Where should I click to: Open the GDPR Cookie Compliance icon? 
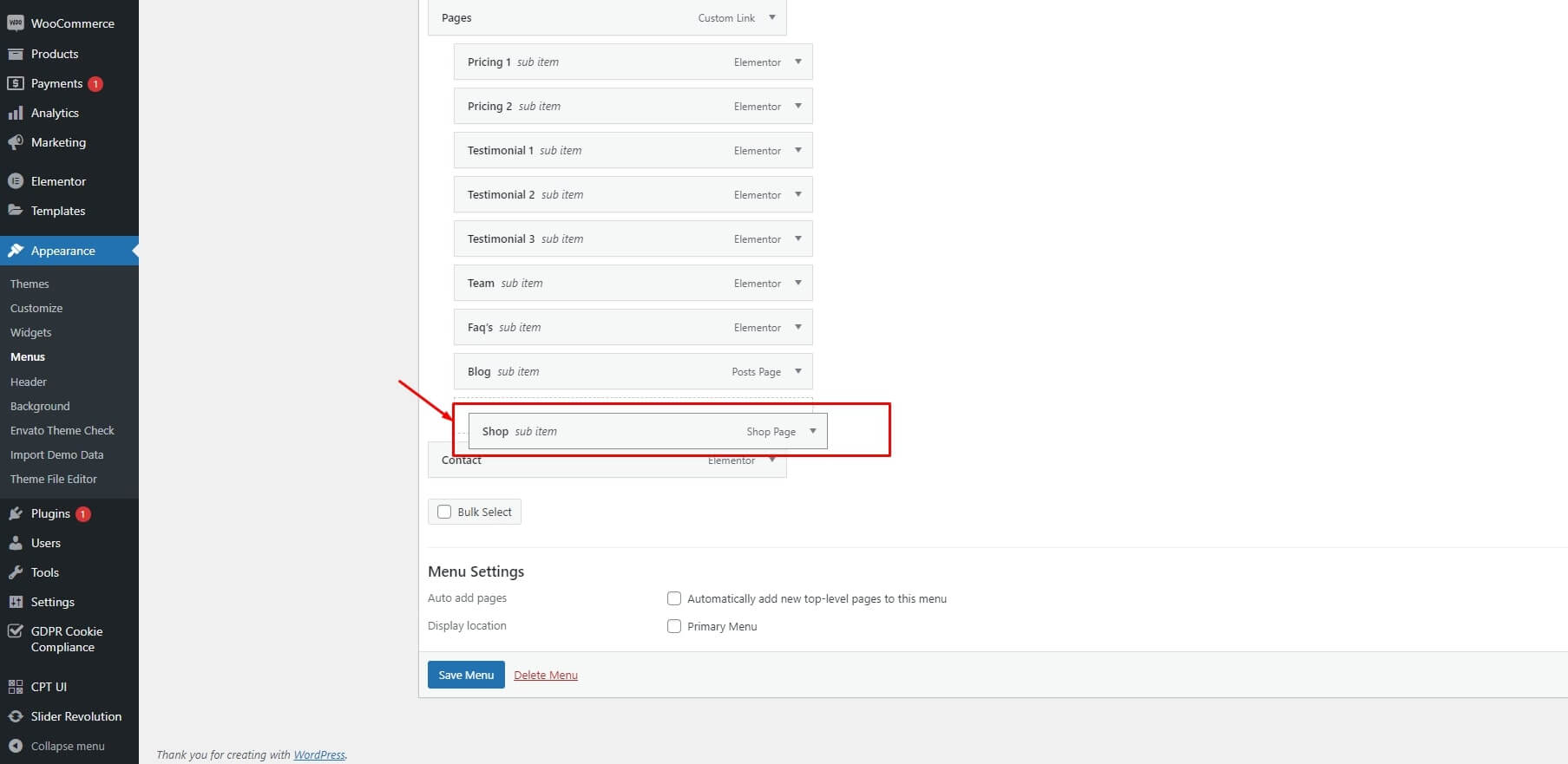pos(16,631)
